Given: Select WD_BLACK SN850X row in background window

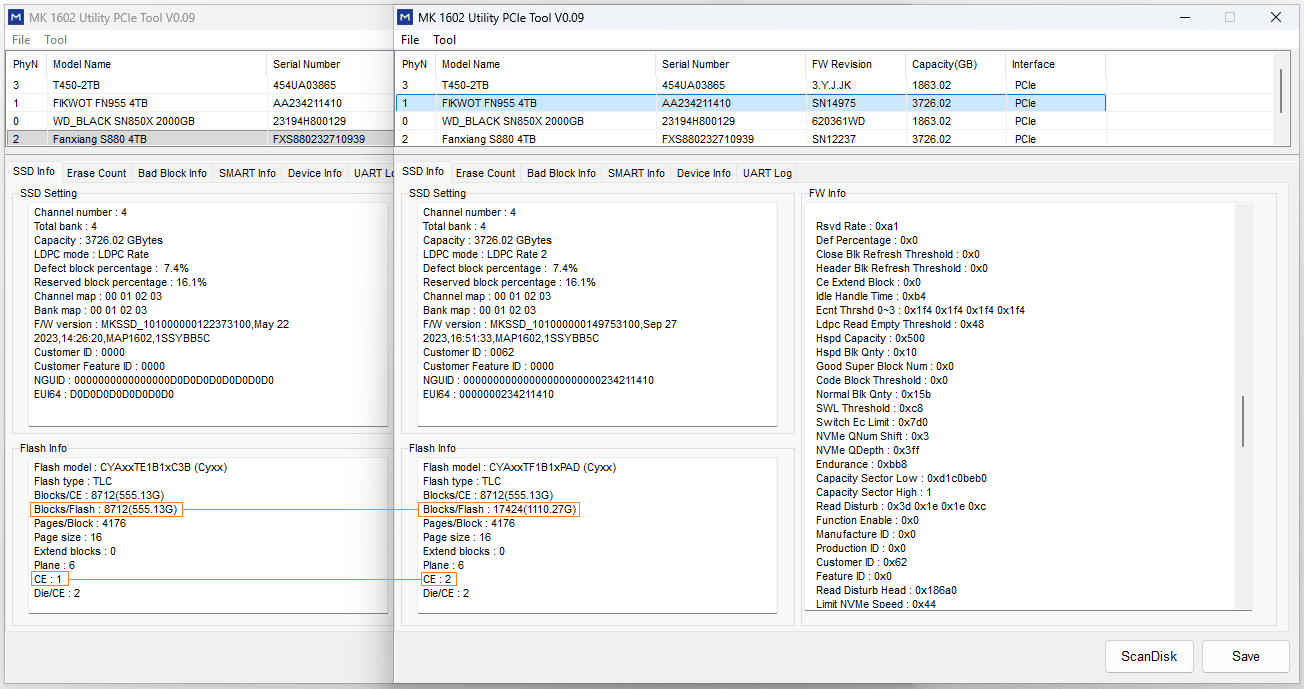Looking at the screenshot, I should coord(200,121).
